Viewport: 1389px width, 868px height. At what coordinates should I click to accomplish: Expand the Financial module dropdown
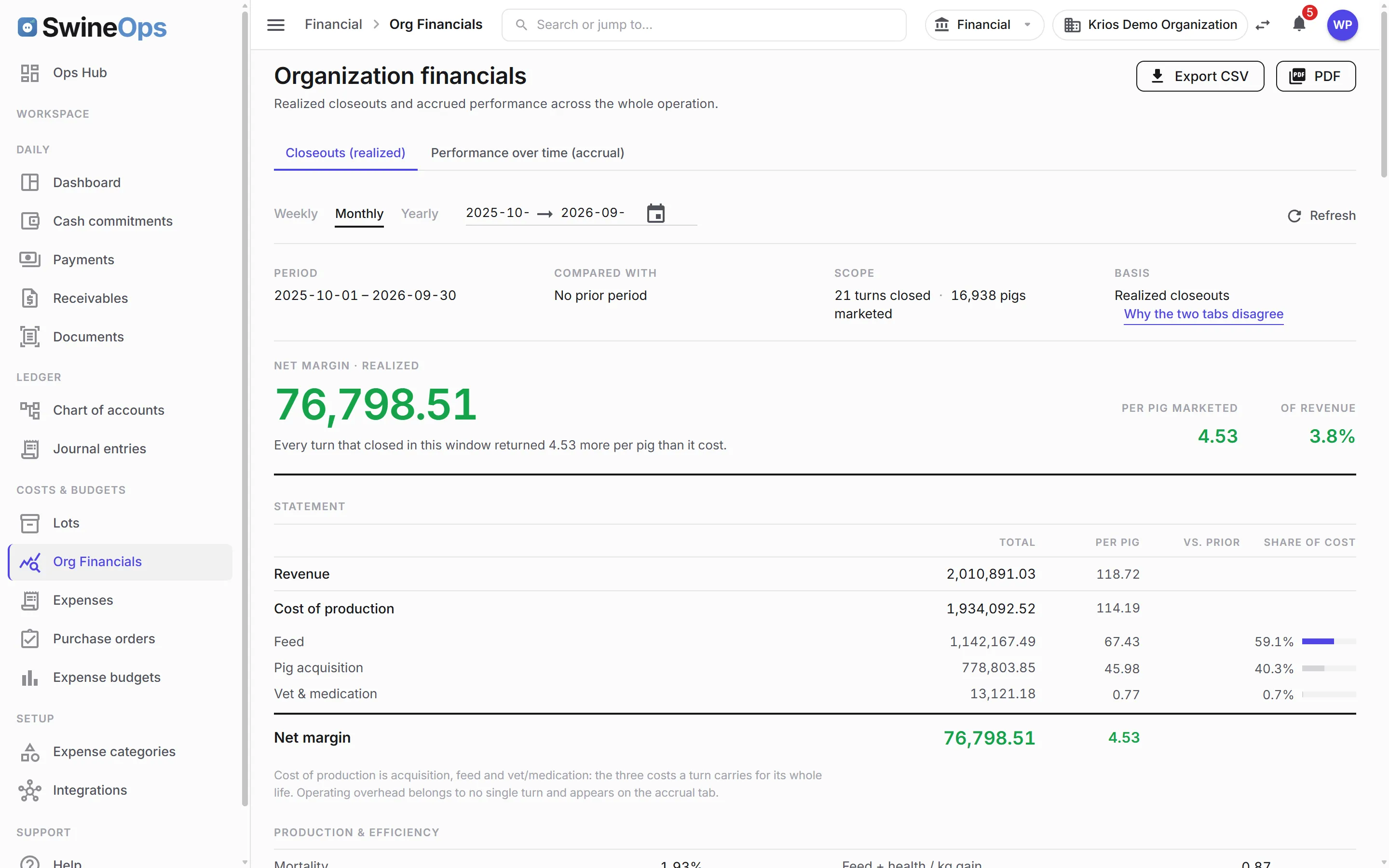[984, 25]
